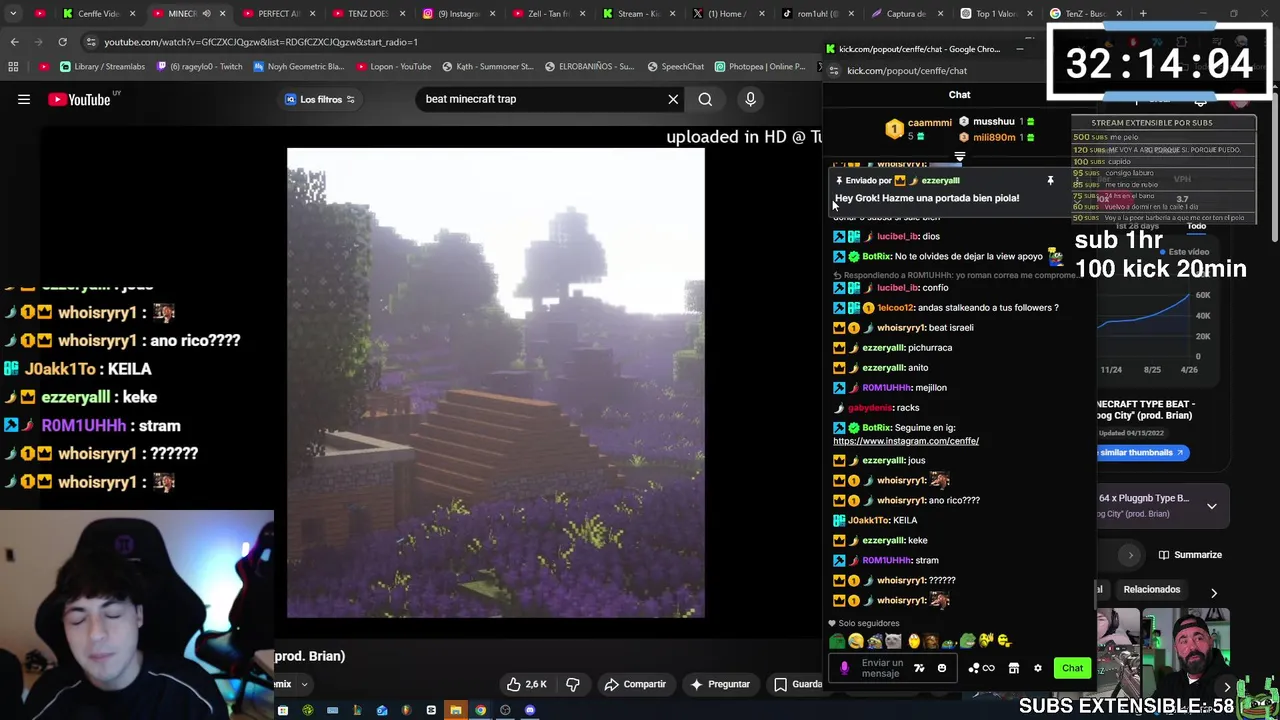Image resolution: width=1280 pixels, height=720 pixels.
Task: Insert the crying laughing emote in chat
Action: [856, 641]
